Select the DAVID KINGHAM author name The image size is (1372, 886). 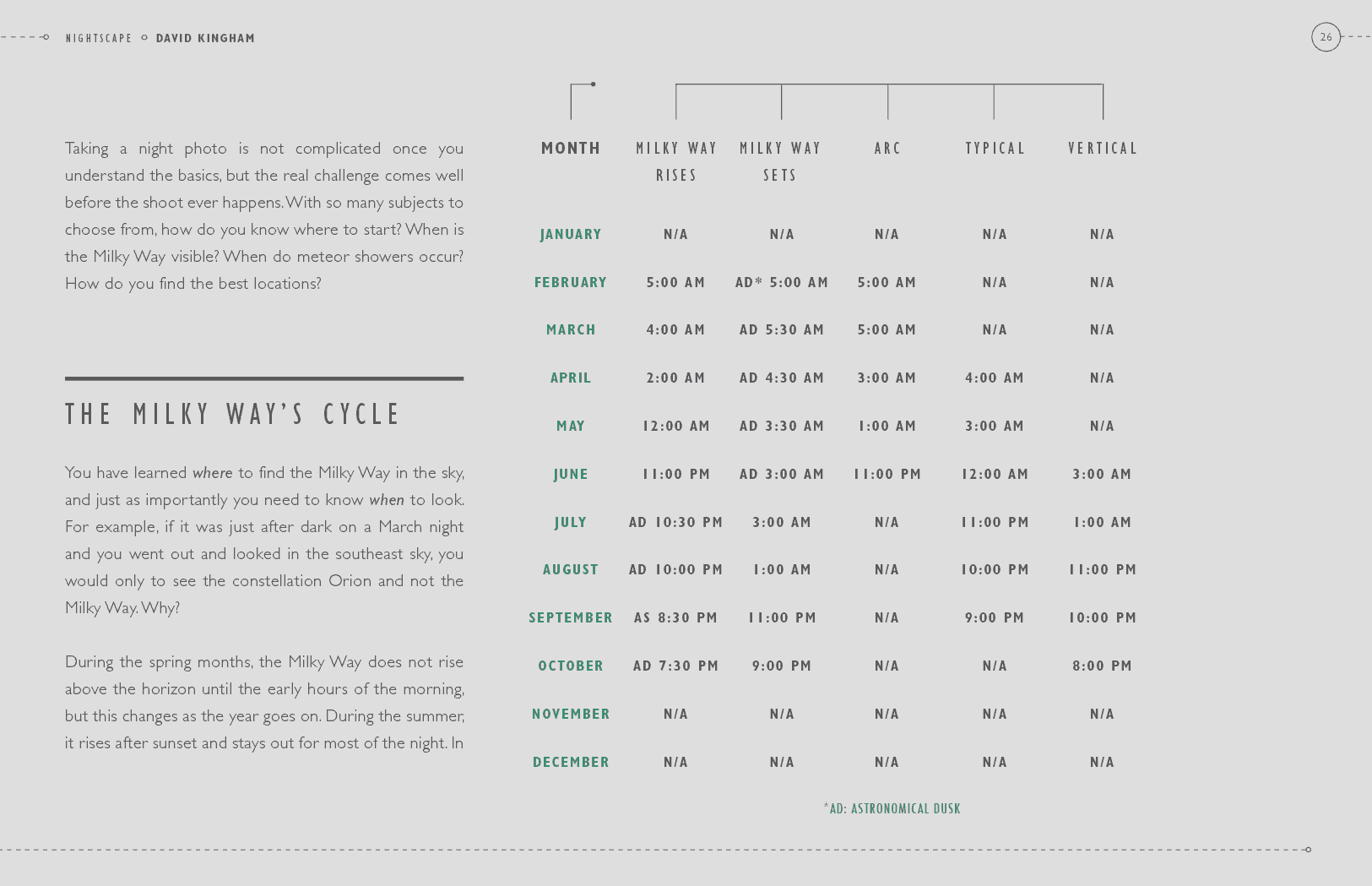click(205, 38)
